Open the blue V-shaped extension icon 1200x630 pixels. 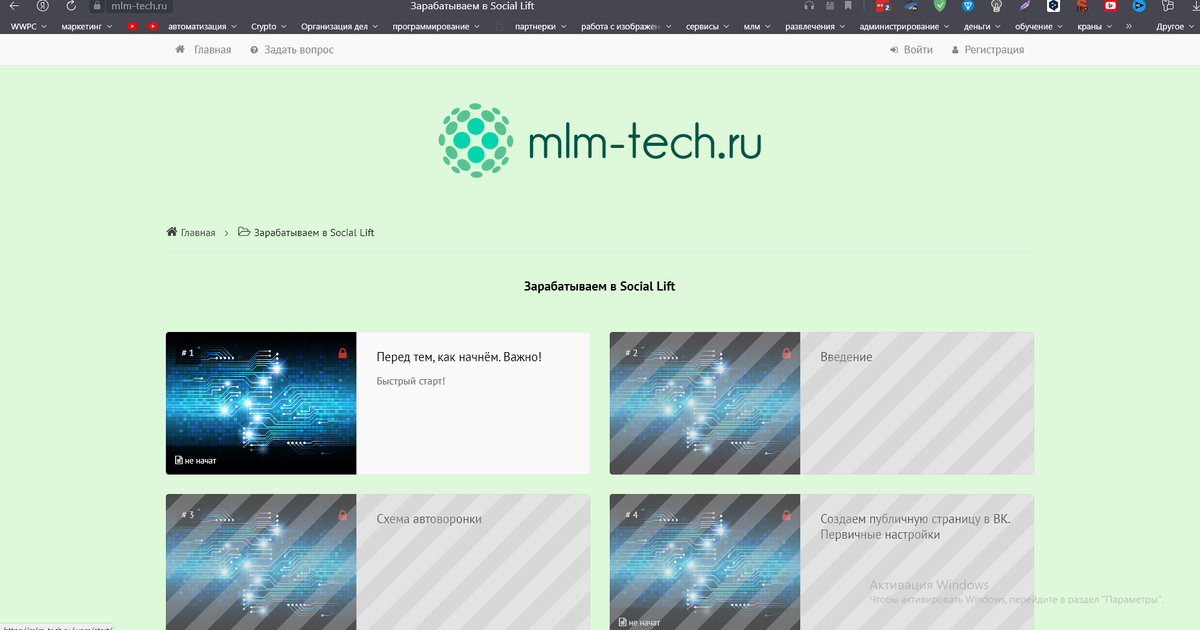click(x=968, y=6)
